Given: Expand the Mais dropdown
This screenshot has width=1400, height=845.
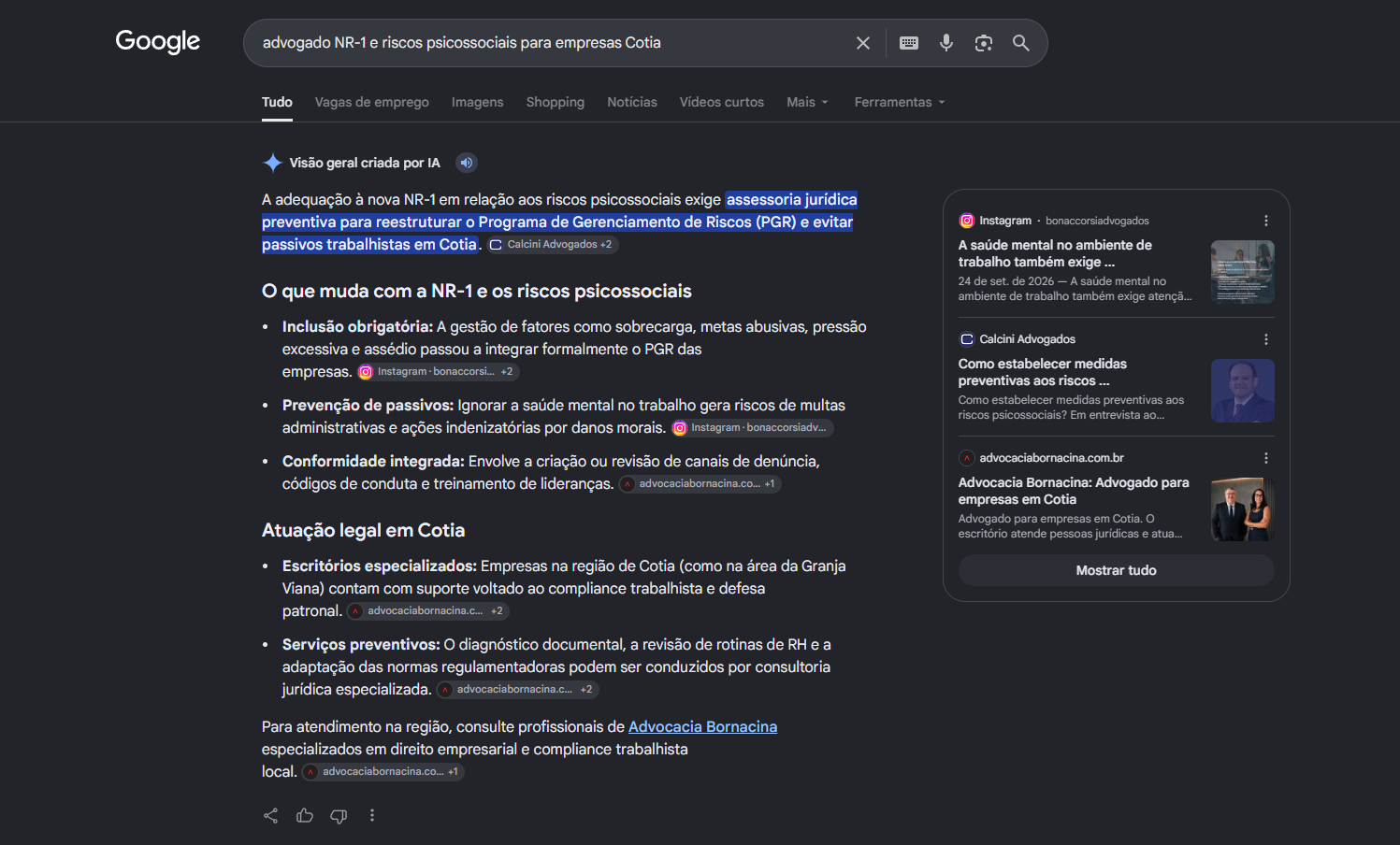Looking at the screenshot, I should (808, 102).
